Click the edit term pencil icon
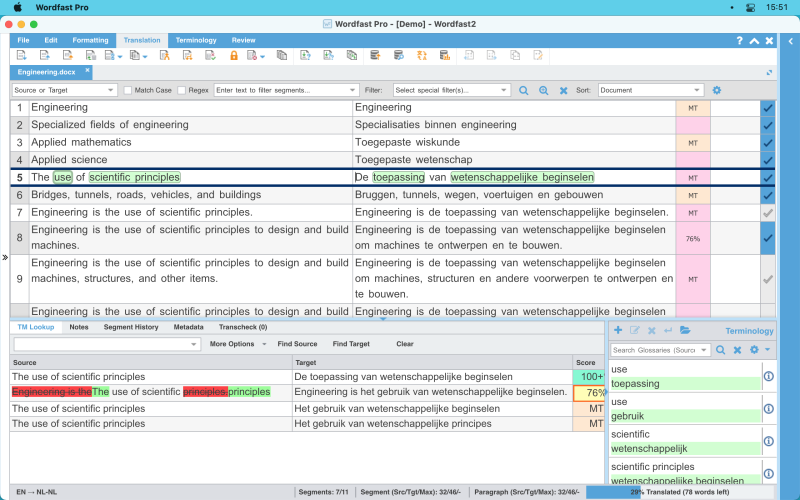 [x=635, y=330]
